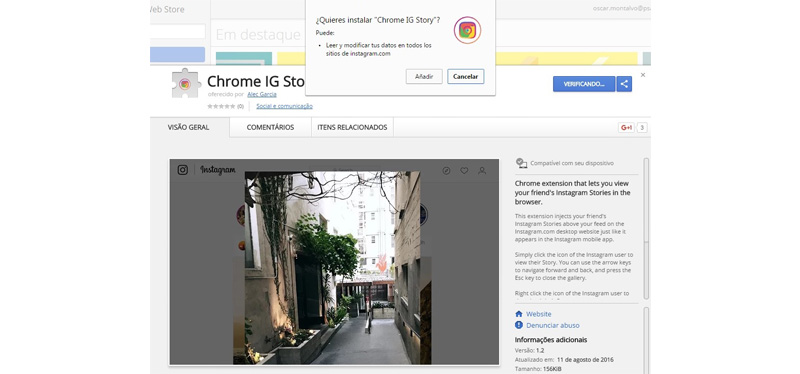Click the Instagram wordmark in the preview
800x374 pixels.
point(218,170)
